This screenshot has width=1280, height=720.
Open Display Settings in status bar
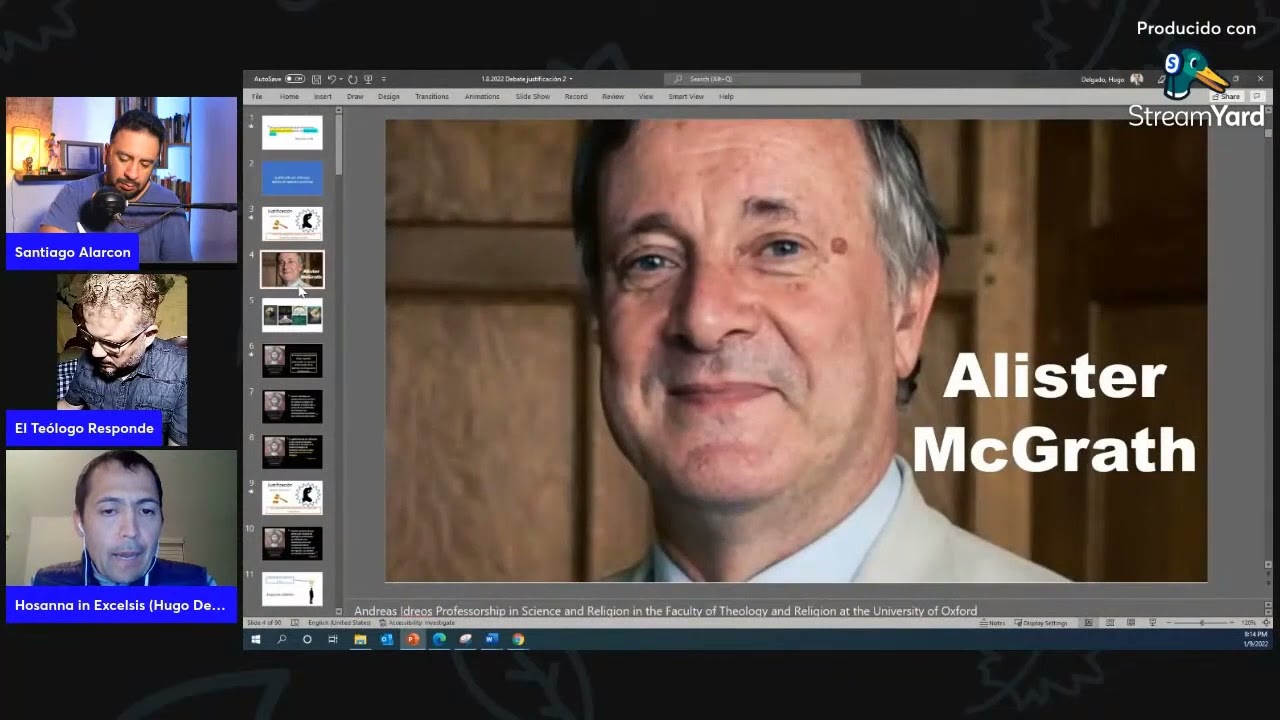pyautogui.click(x=1041, y=623)
